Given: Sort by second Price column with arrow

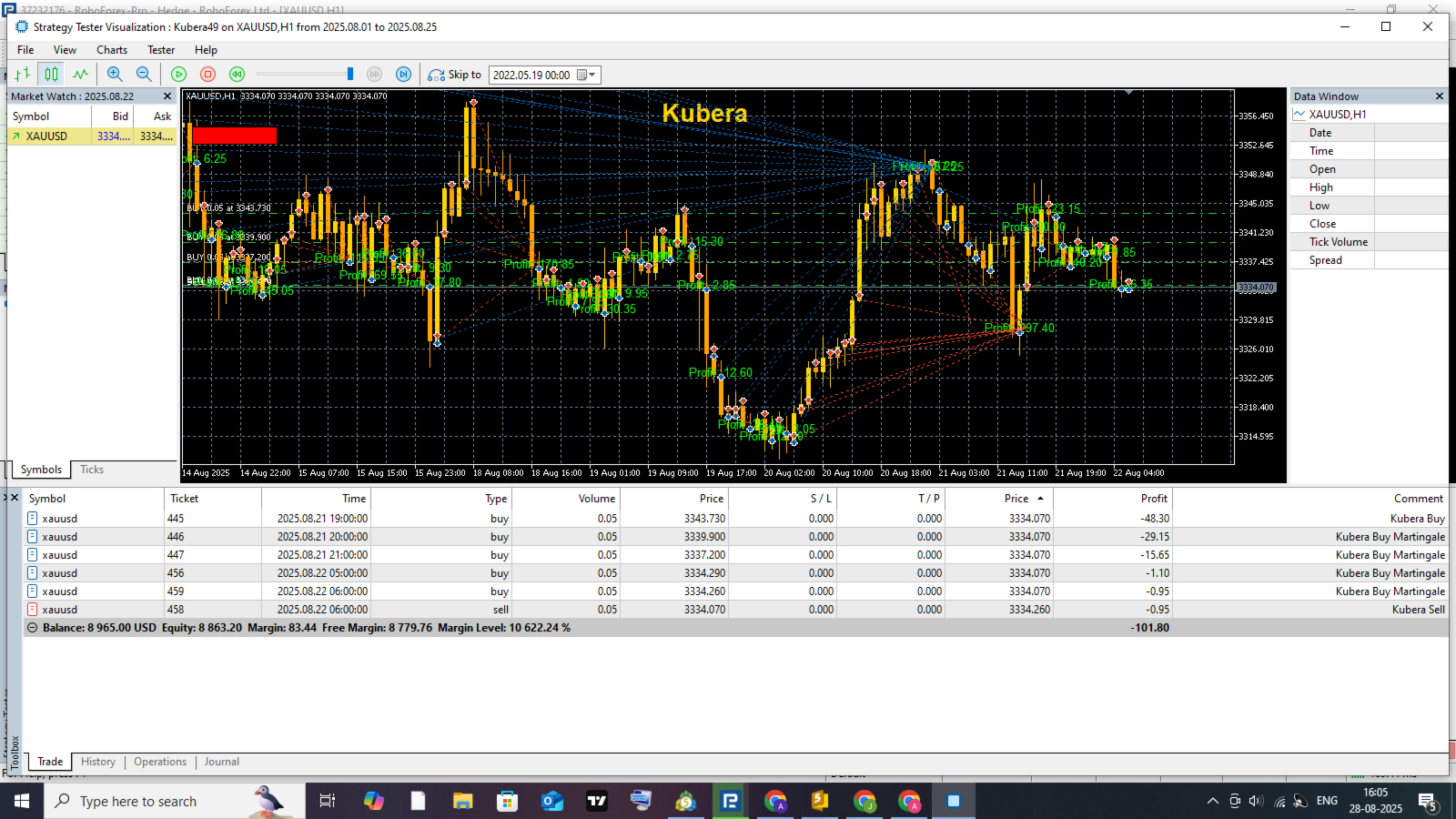Looking at the screenshot, I should 998,499.
